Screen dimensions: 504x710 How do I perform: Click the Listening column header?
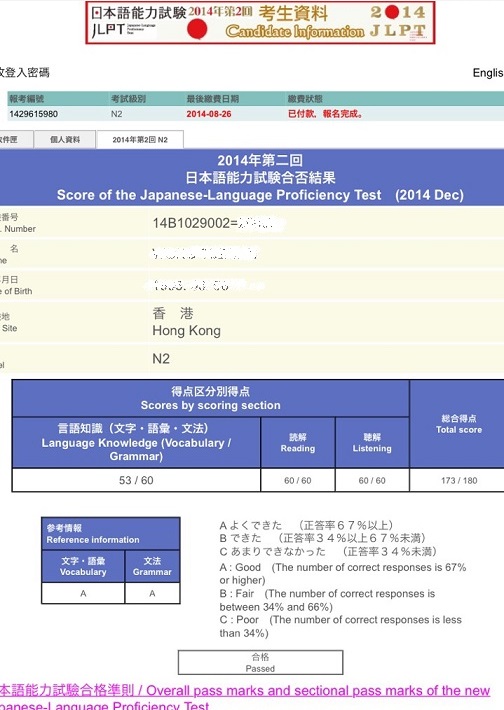pyautogui.click(x=372, y=442)
